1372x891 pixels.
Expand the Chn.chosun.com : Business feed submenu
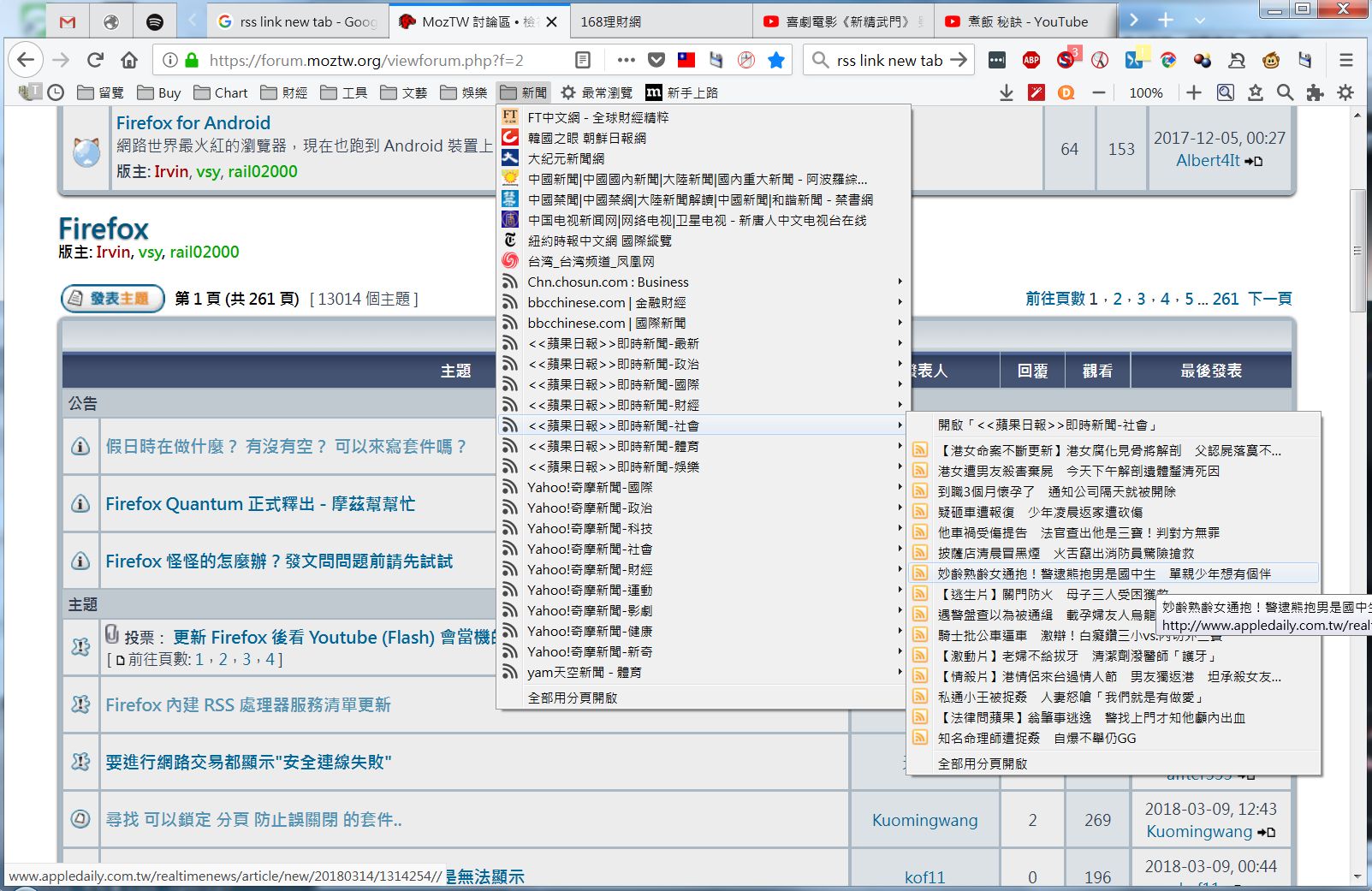pos(704,282)
